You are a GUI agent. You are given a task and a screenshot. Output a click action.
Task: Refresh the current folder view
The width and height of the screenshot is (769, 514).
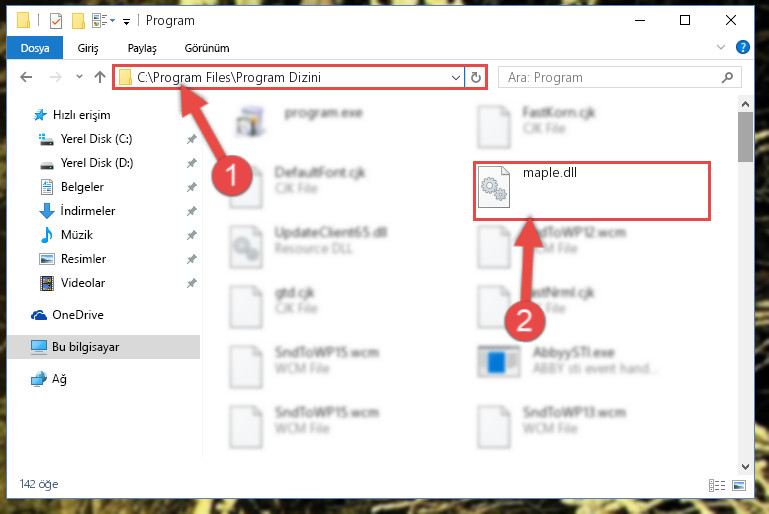pos(476,77)
